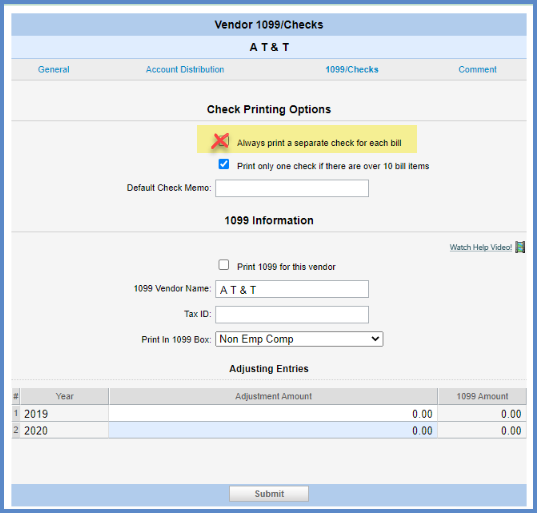Click the 2019 adjustment amount cell
Viewport: 537px width, 513px height.
tap(273, 414)
